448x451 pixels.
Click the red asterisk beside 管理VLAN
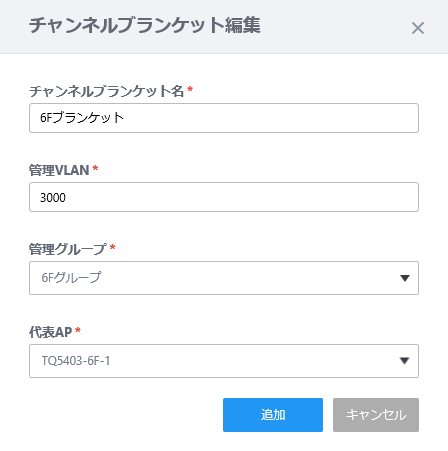click(x=95, y=168)
